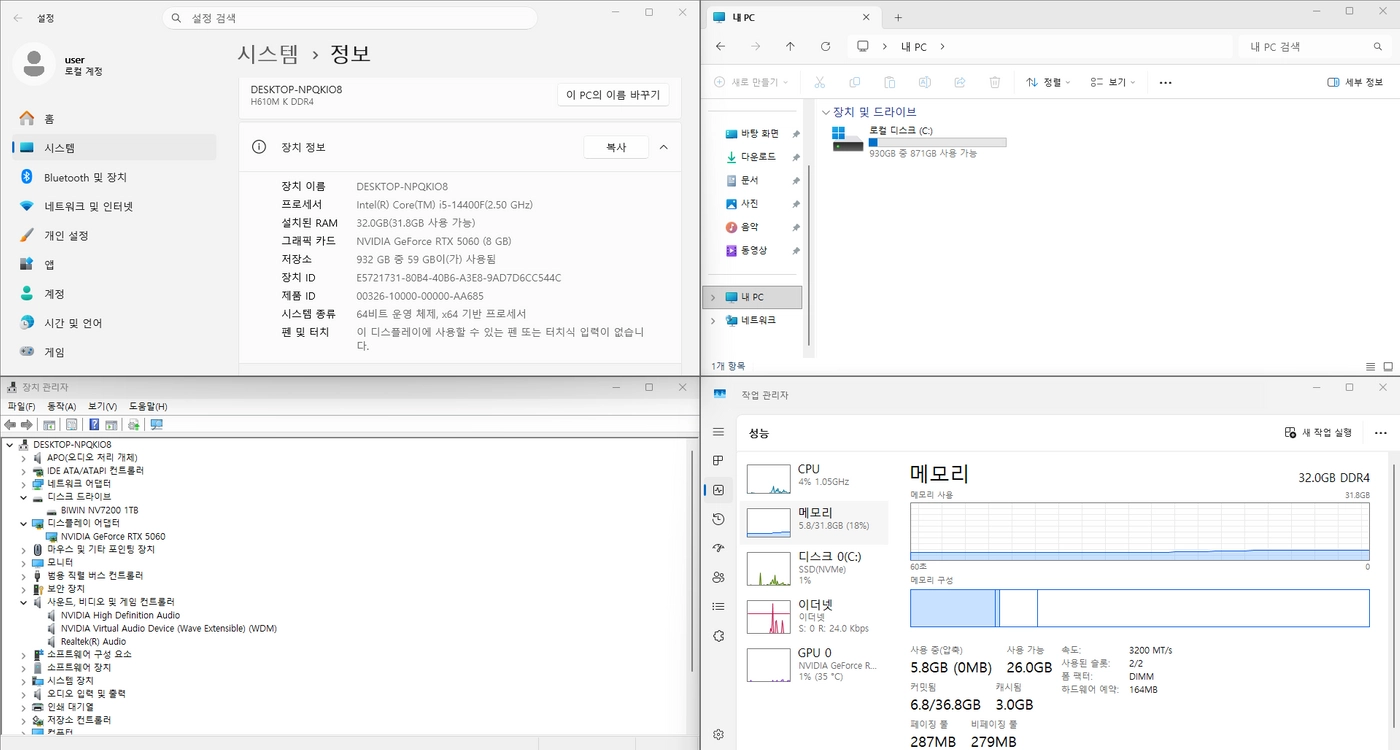The width and height of the screenshot is (1400, 750).
Task: Select the Performance page icon in Task Manager
Action: 718,490
